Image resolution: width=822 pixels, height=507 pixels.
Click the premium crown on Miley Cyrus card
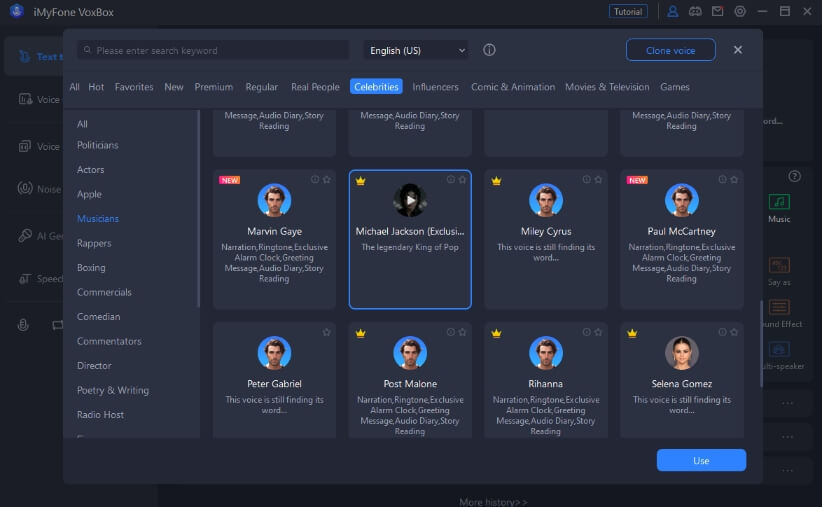pos(496,181)
